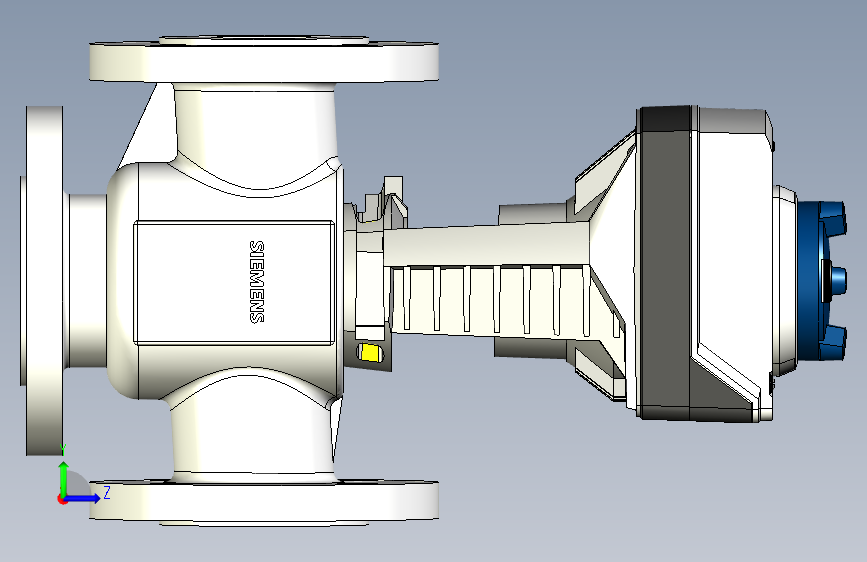Click the blue Z axis arrow of triad
Viewport: 867px width, 562px height.
click(x=83, y=498)
